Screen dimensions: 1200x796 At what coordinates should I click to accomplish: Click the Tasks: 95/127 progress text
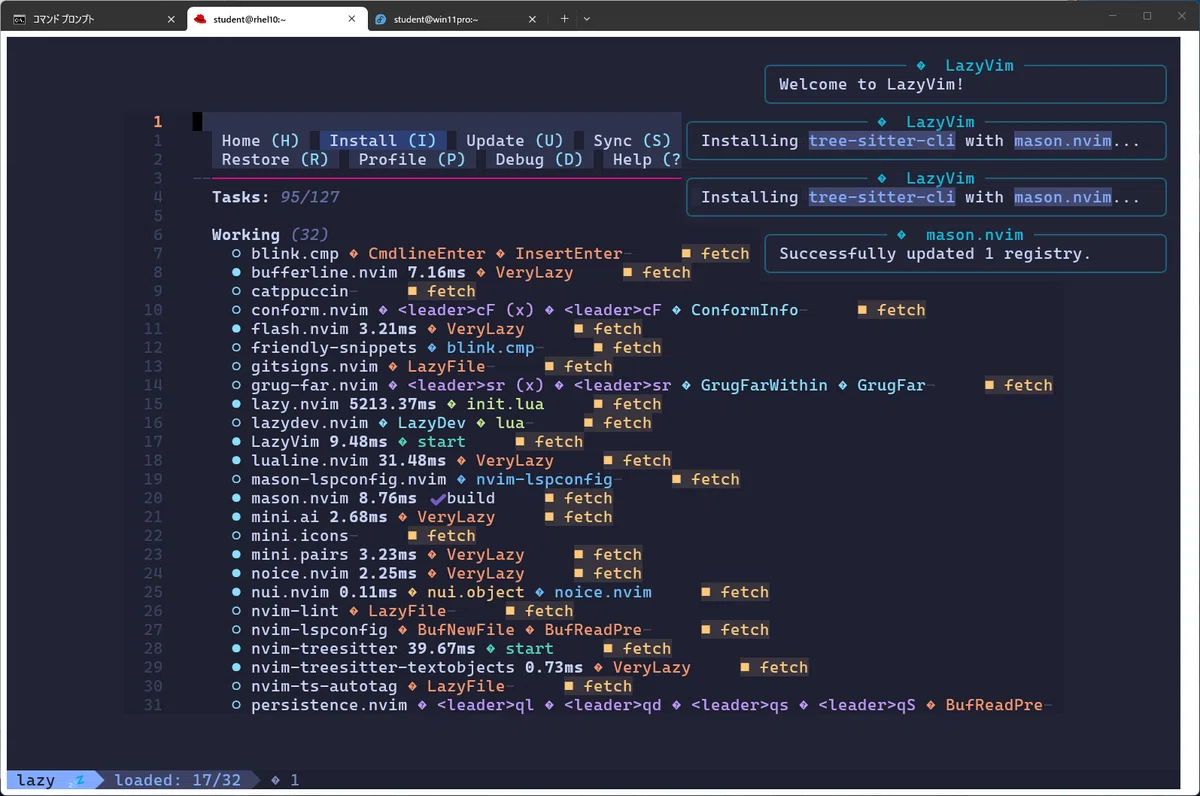275,197
